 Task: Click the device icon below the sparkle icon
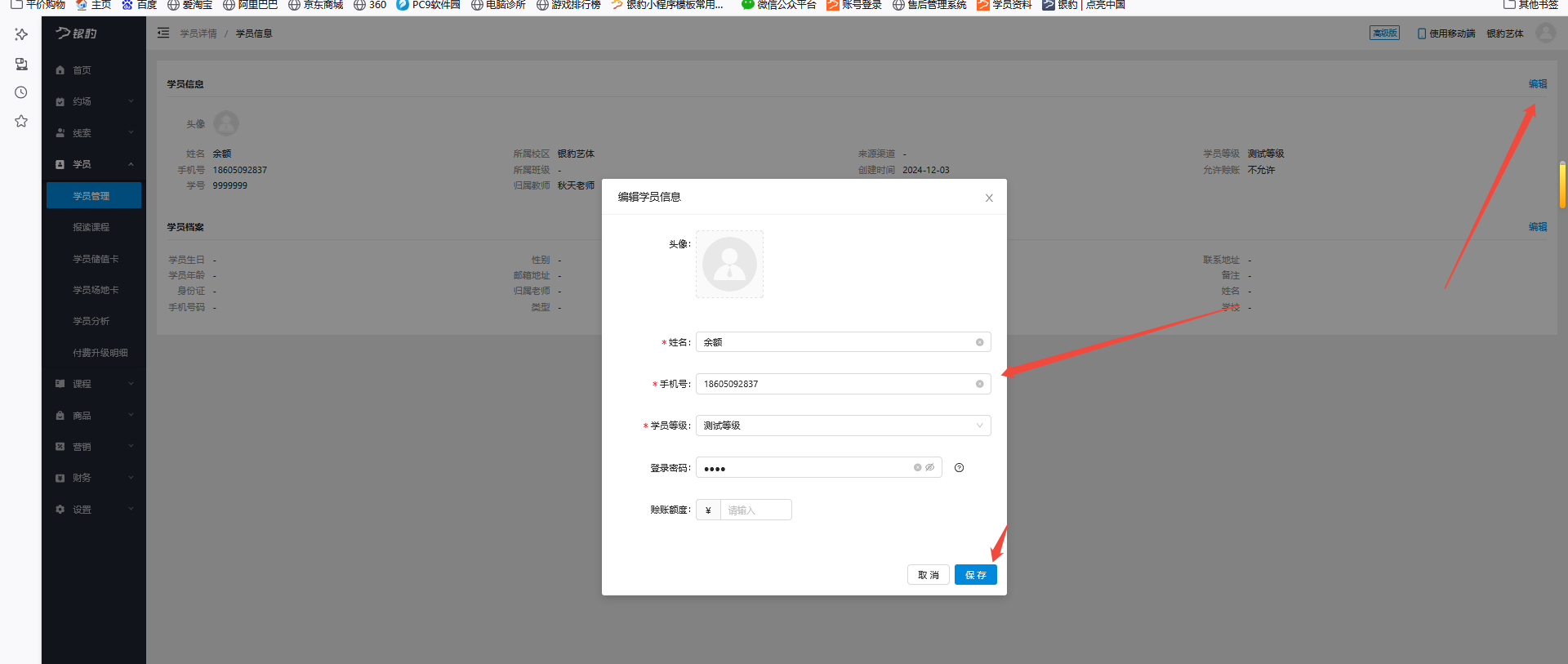click(x=21, y=64)
